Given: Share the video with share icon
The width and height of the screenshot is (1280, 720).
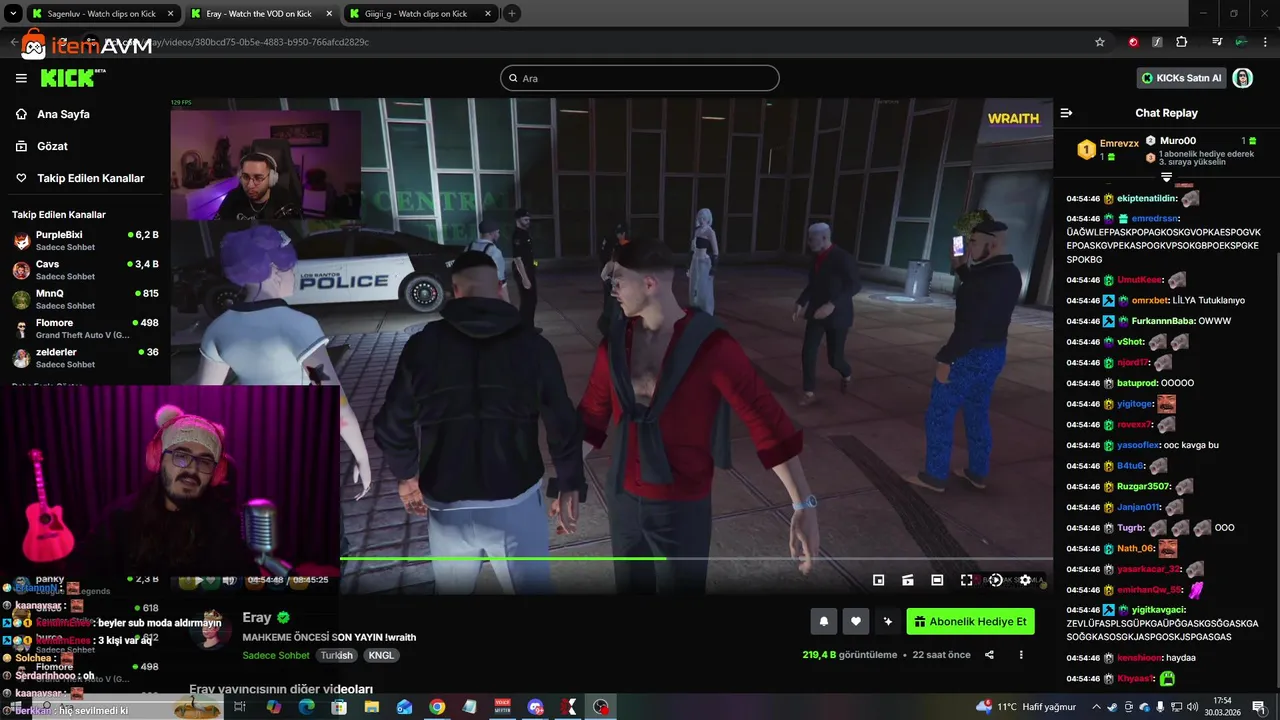Looking at the screenshot, I should click(989, 655).
